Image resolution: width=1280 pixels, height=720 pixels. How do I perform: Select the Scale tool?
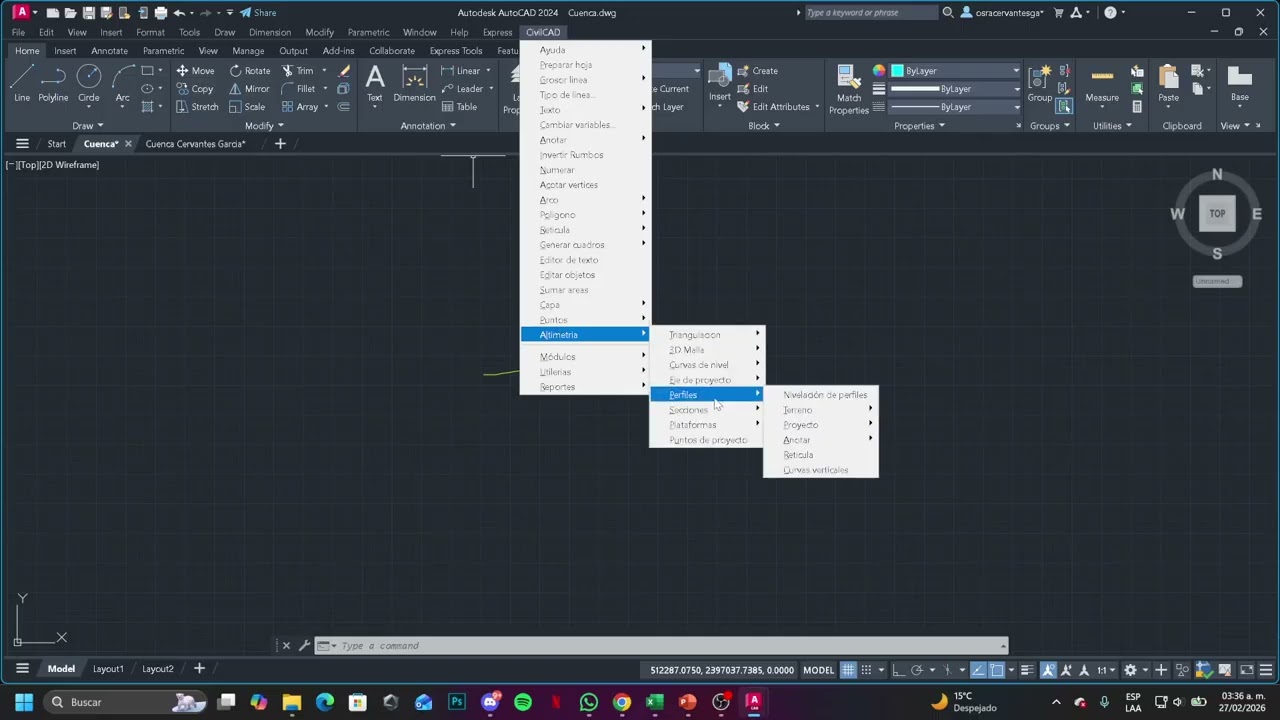(x=247, y=107)
